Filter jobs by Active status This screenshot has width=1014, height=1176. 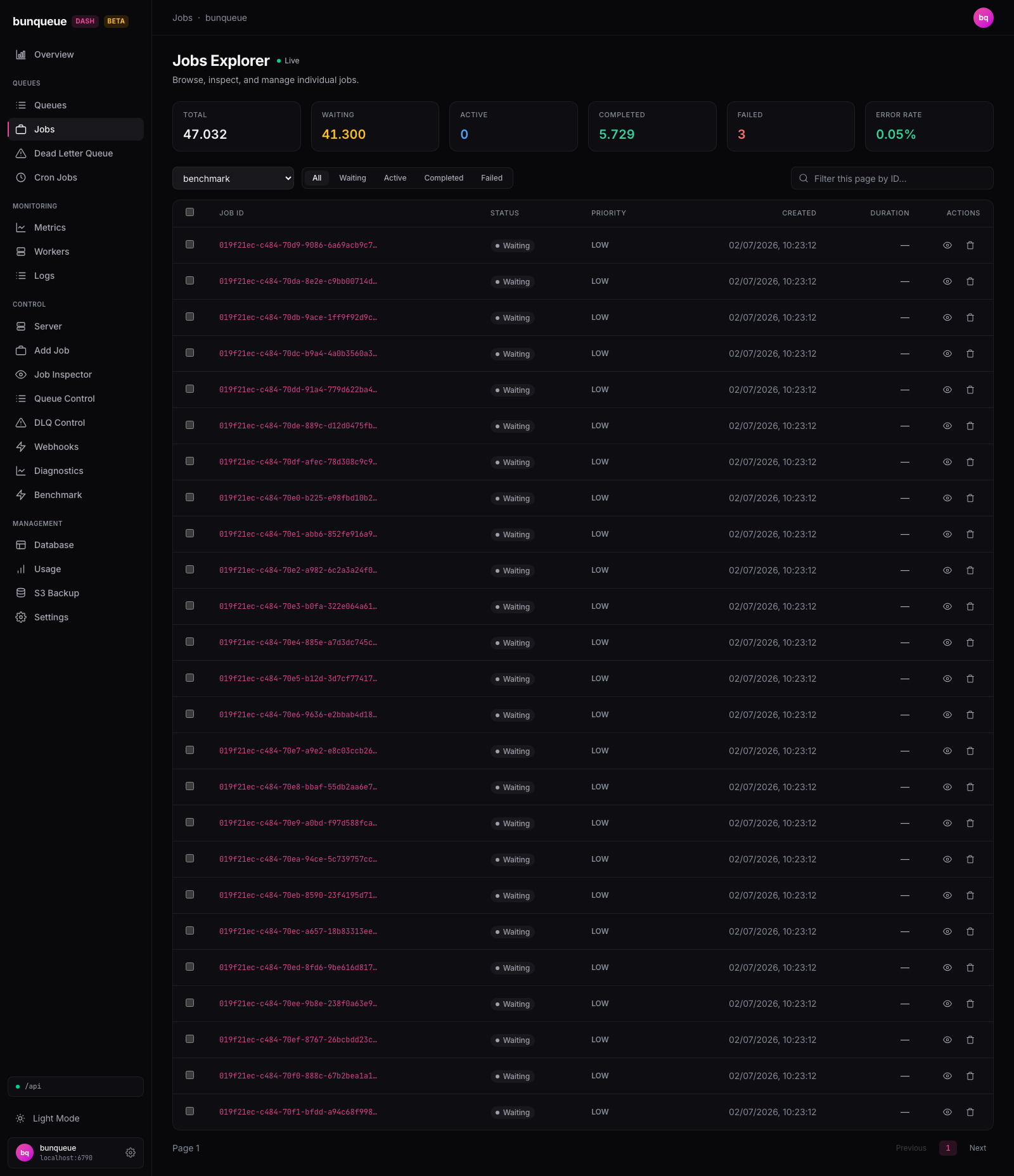[395, 178]
